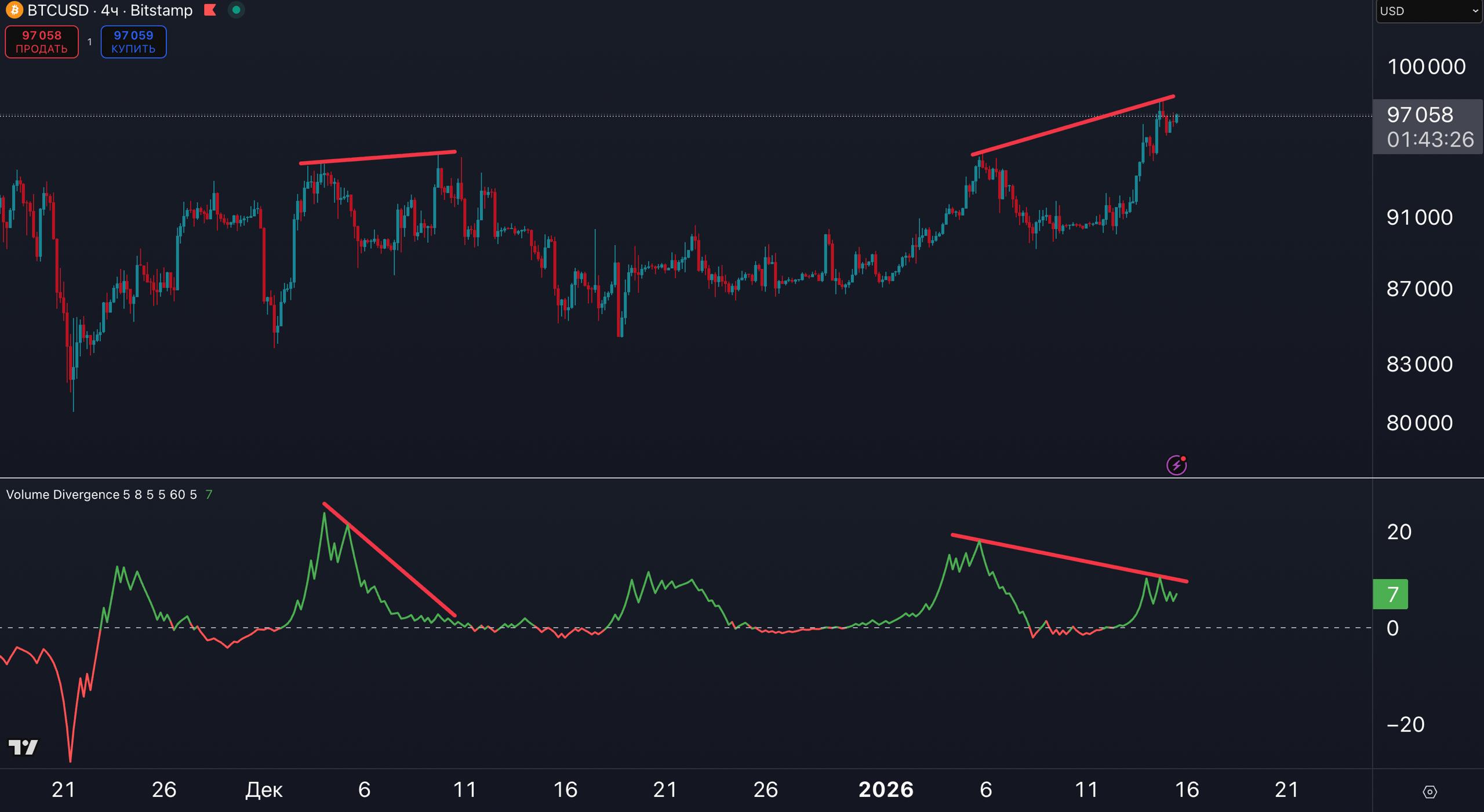Click the order quantity field showing 1

tap(89, 42)
